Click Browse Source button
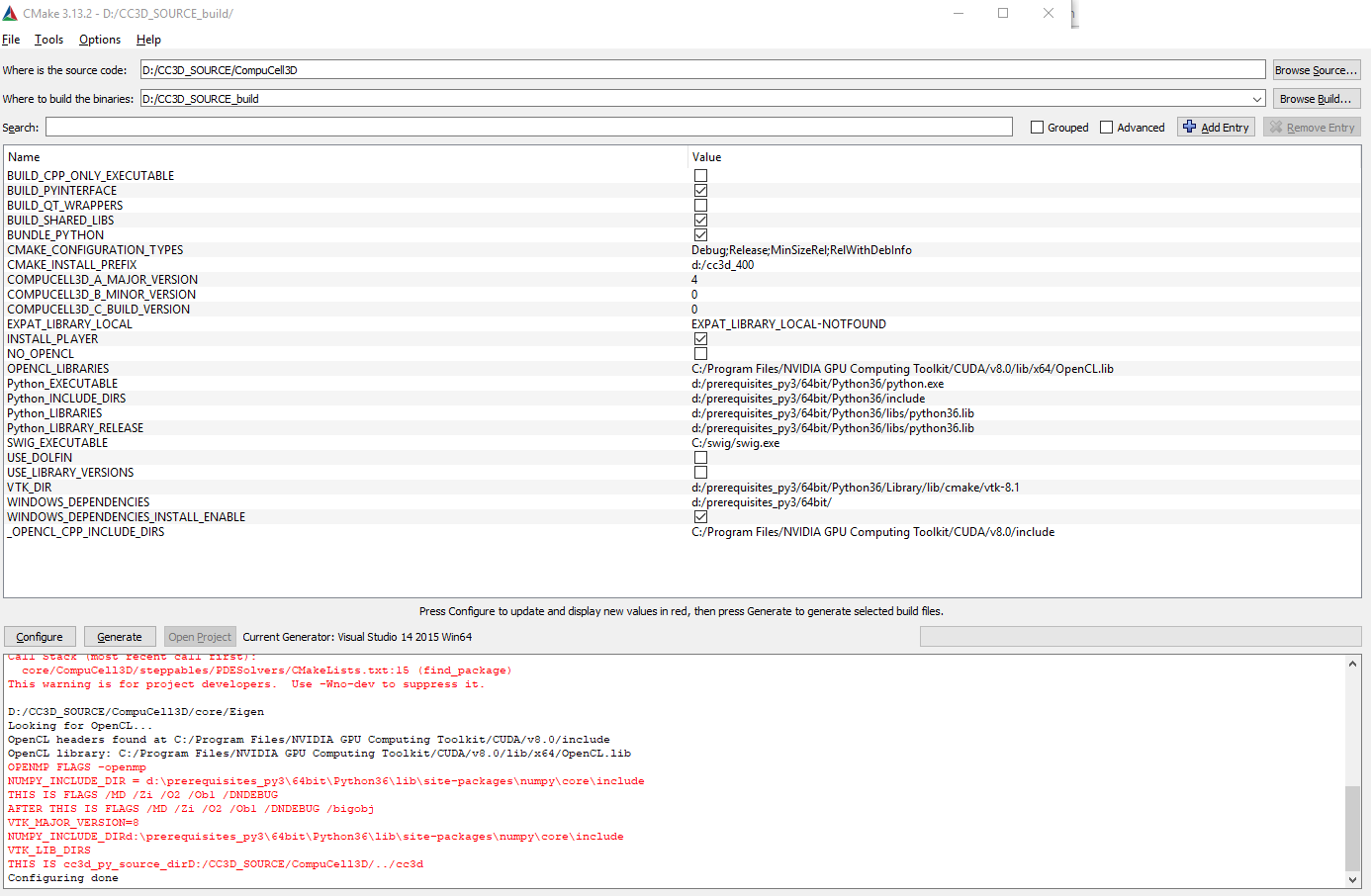This screenshot has width=1372, height=896. point(1316,70)
